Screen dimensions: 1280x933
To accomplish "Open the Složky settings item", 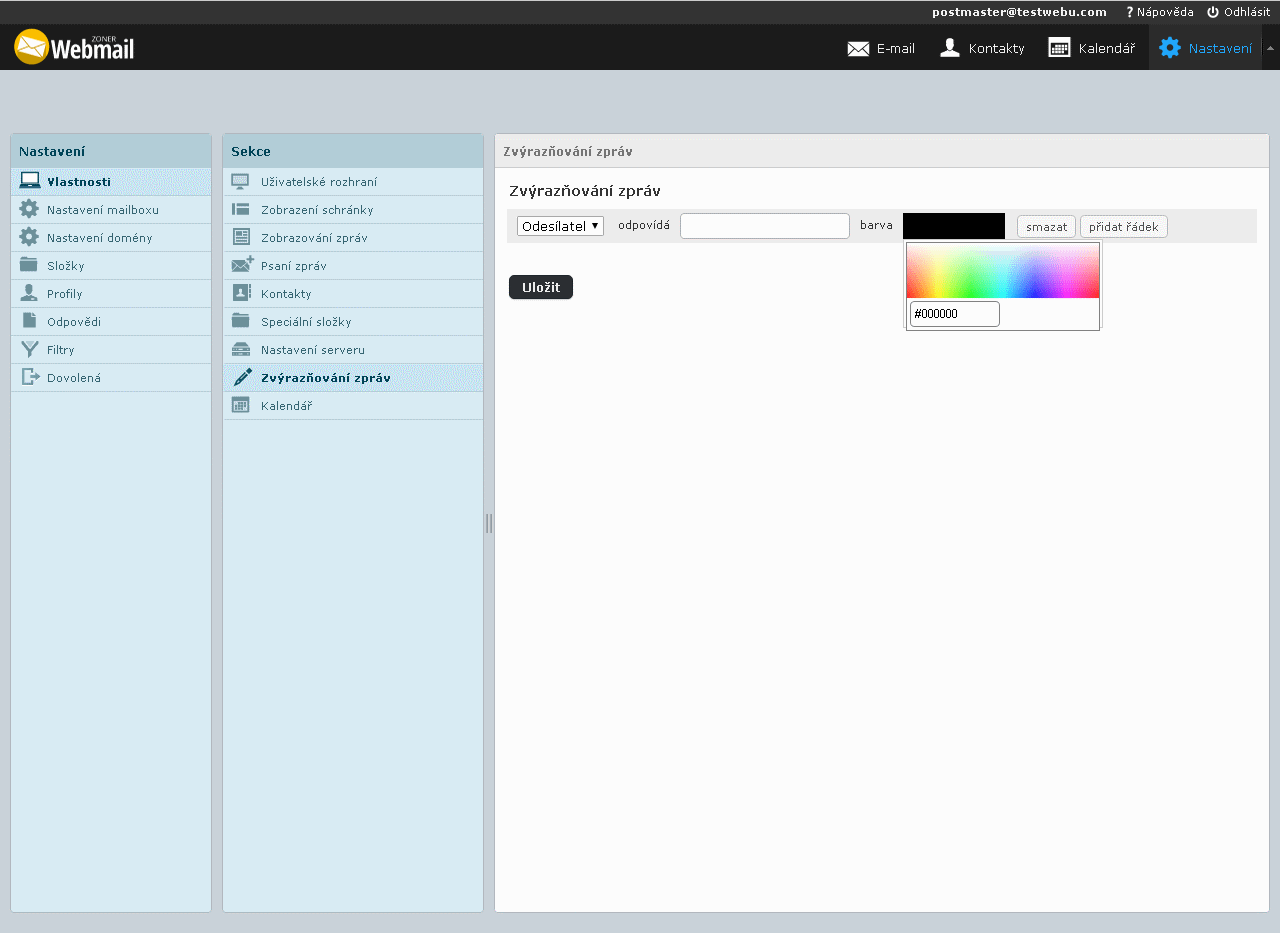I will coord(65,266).
